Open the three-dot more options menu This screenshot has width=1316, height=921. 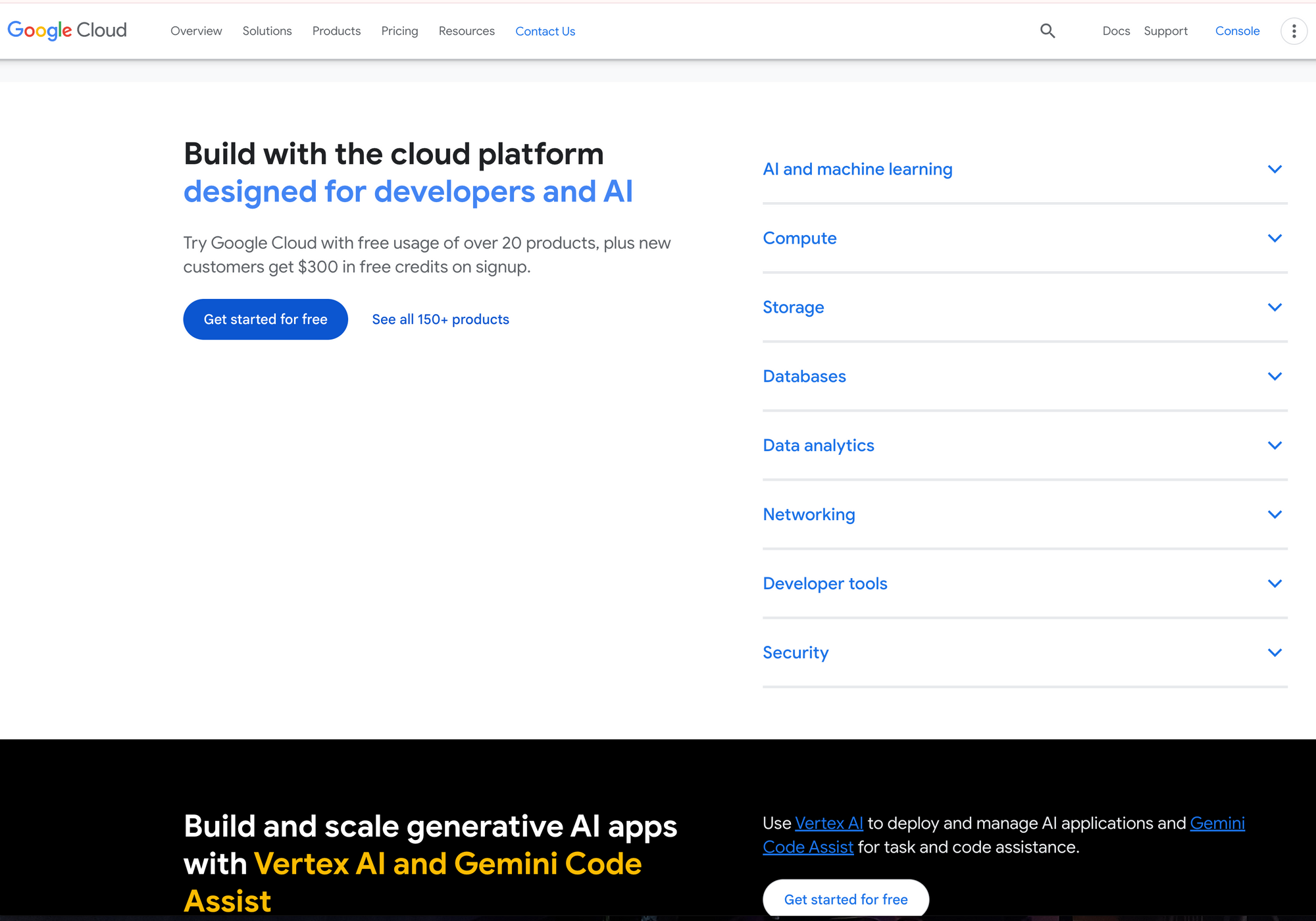coord(1294,31)
